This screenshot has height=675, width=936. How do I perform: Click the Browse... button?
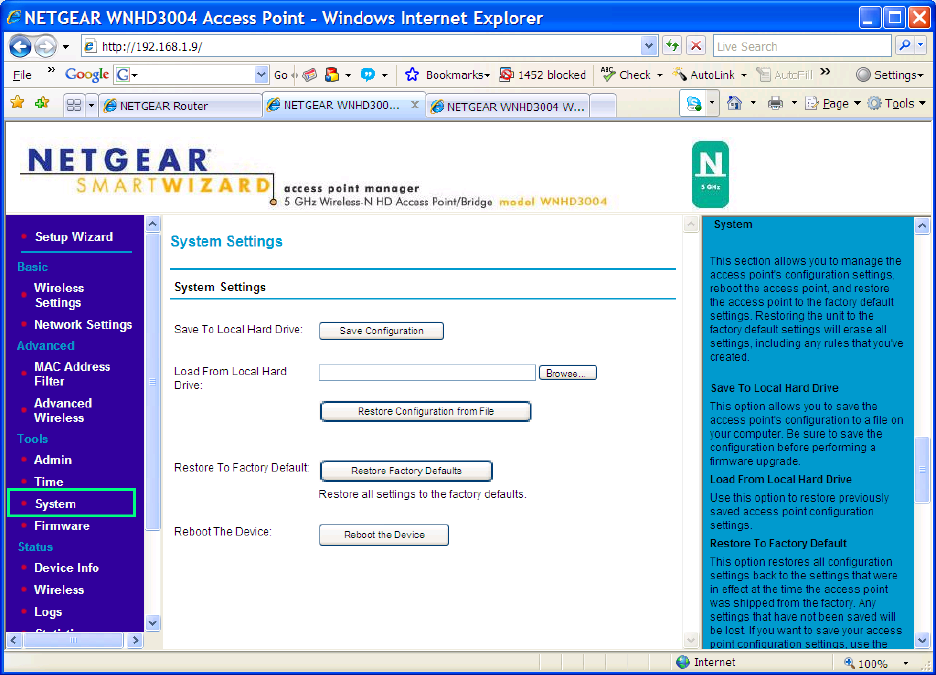tap(568, 373)
